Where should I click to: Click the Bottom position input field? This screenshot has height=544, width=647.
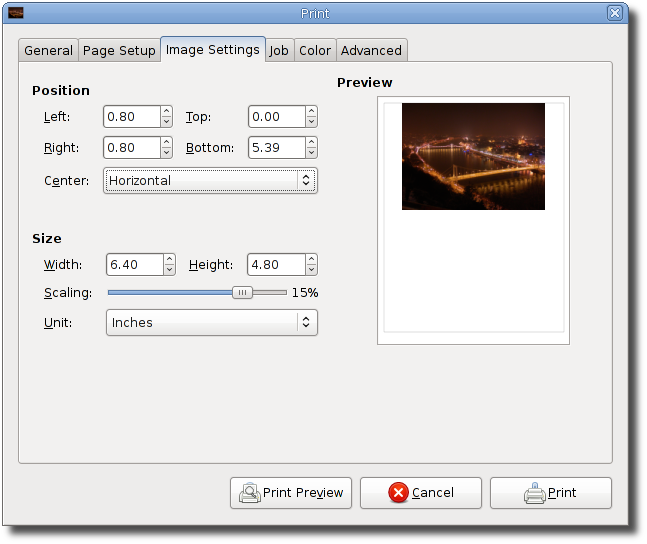click(277, 147)
